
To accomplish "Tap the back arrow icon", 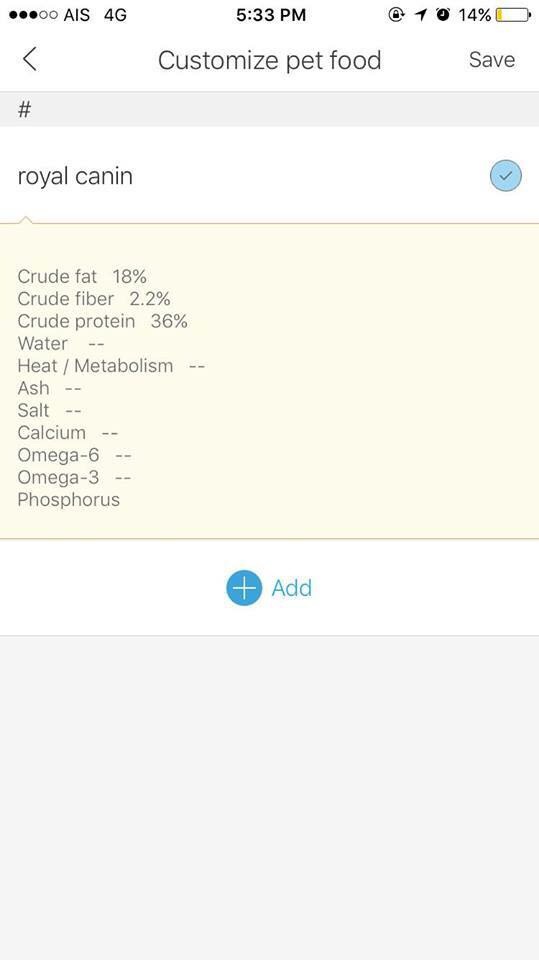I will 29,59.
